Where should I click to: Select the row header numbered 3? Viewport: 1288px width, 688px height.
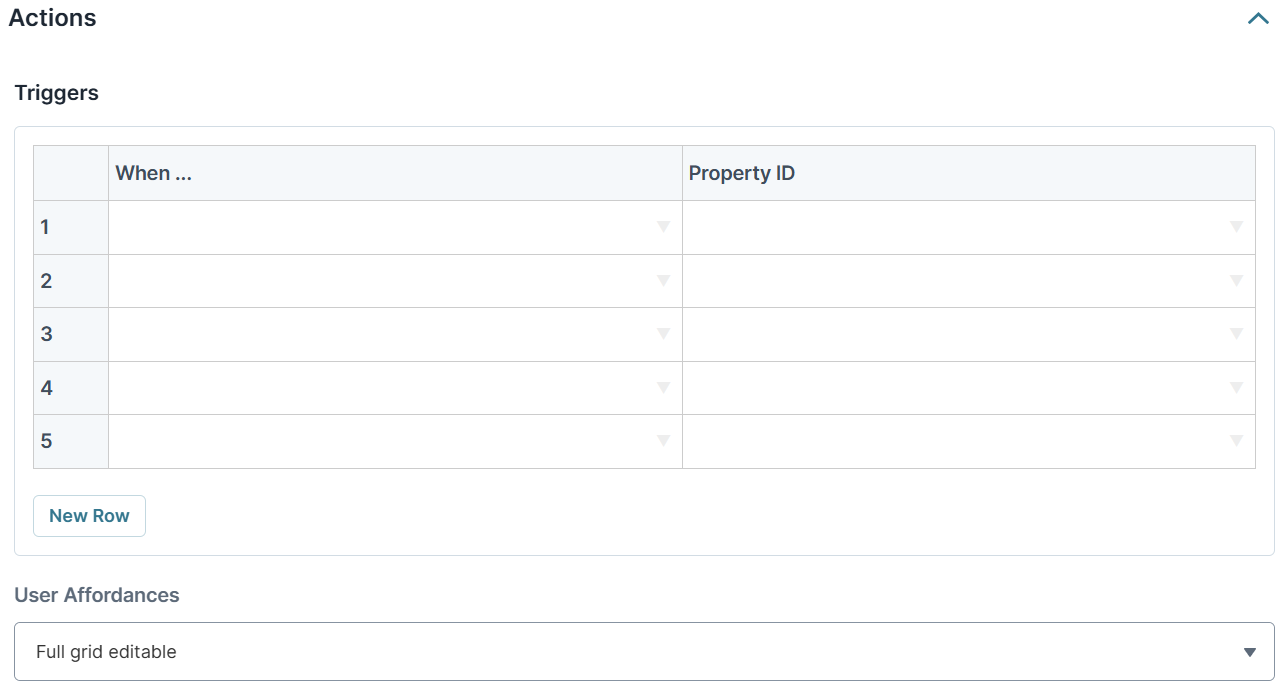click(x=70, y=334)
